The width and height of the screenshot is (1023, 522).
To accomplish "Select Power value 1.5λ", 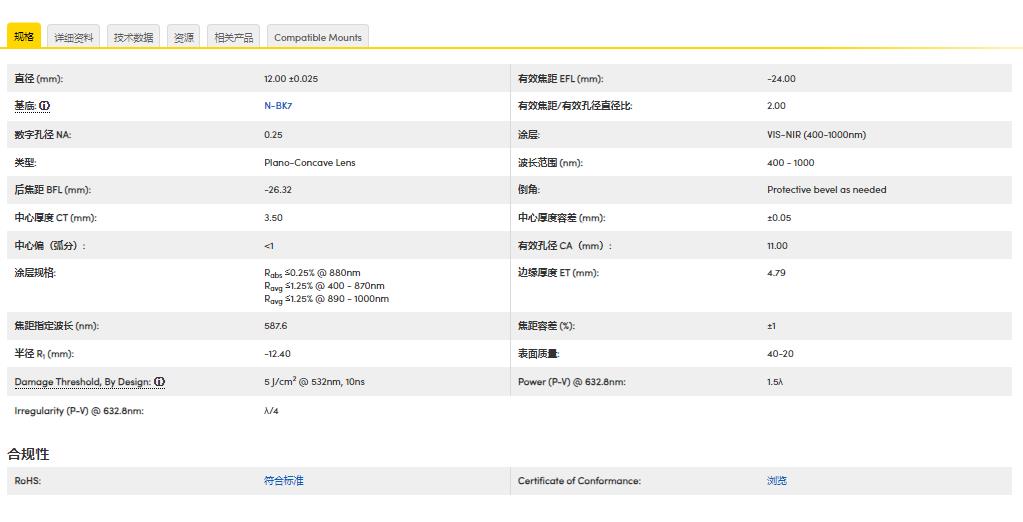I will [775, 382].
